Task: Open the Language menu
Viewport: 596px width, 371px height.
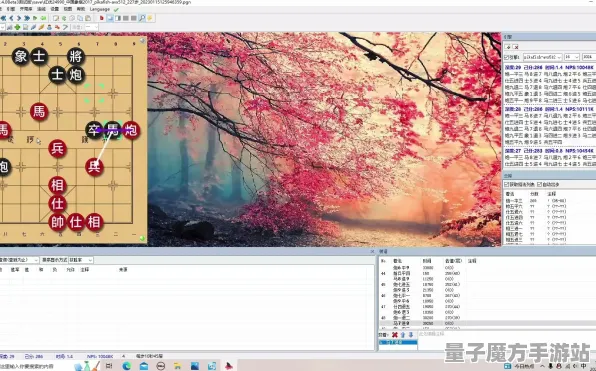Action: 100,9
